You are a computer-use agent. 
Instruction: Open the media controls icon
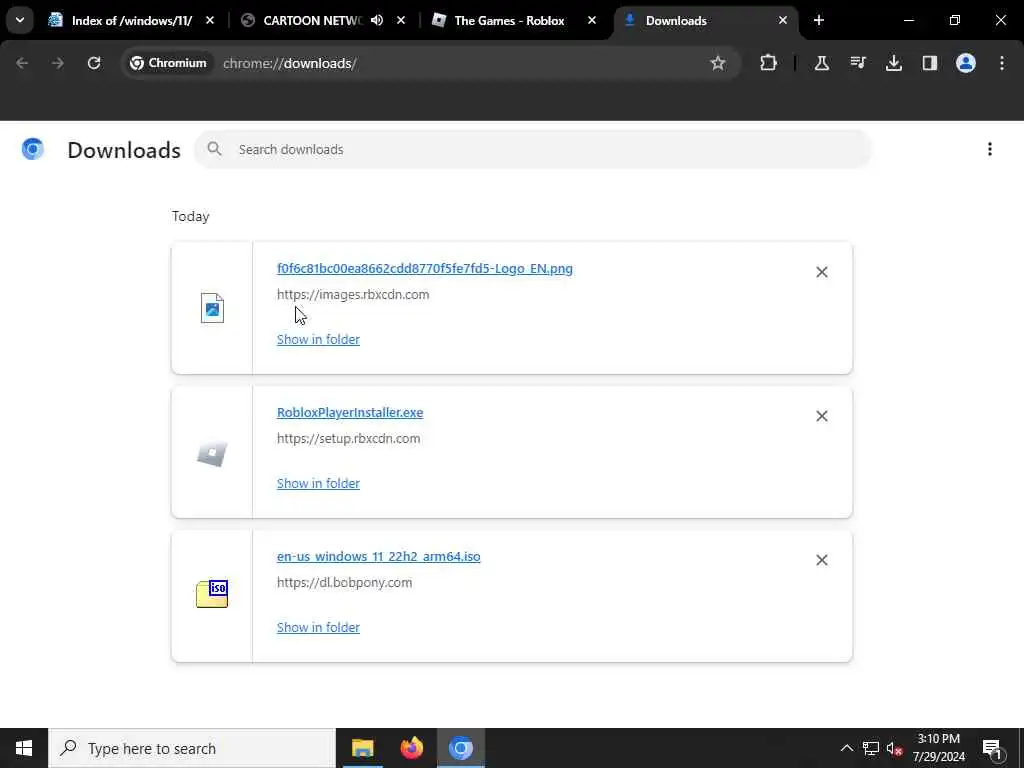(857, 63)
